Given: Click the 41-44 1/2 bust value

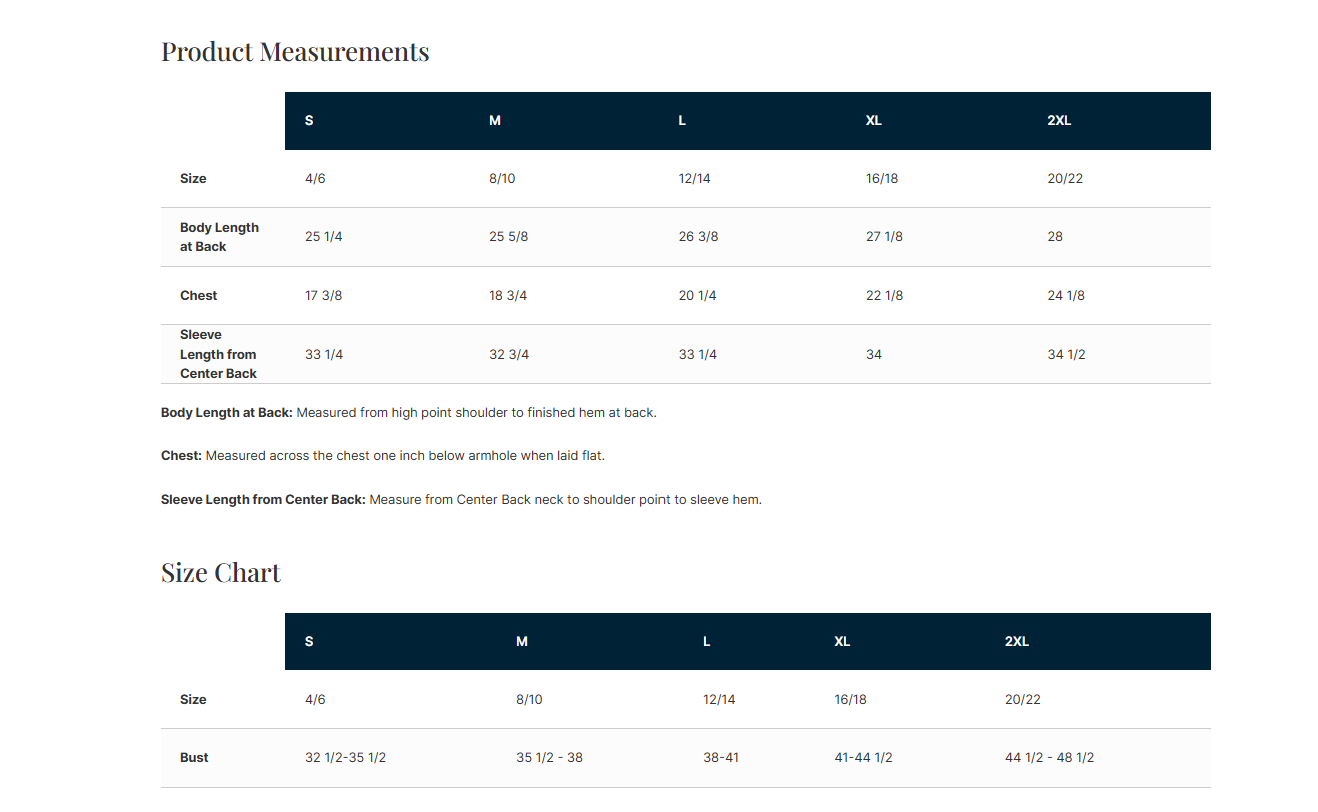Looking at the screenshot, I should point(863,758).
